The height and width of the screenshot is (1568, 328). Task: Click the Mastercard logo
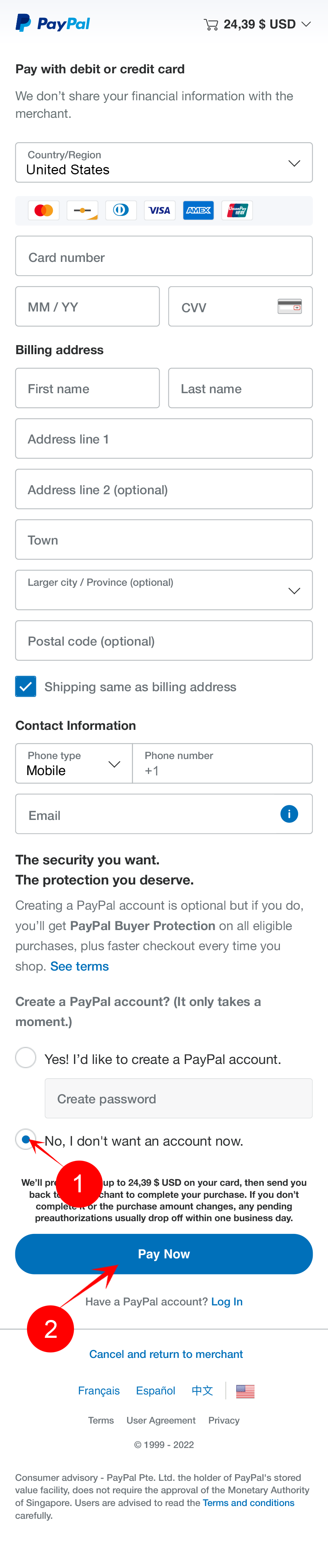[x=44, y=210]
